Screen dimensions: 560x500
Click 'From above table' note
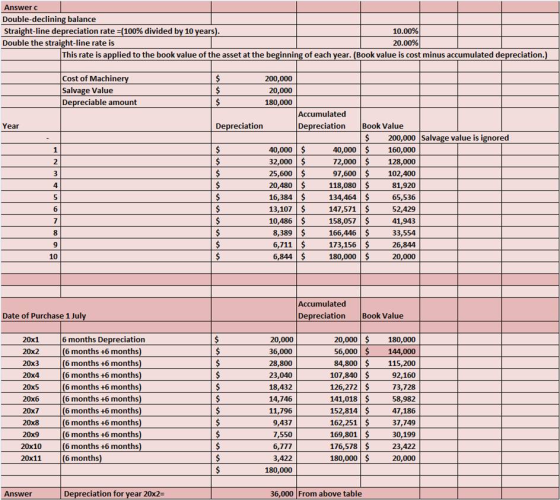click(x=330, y=494)
